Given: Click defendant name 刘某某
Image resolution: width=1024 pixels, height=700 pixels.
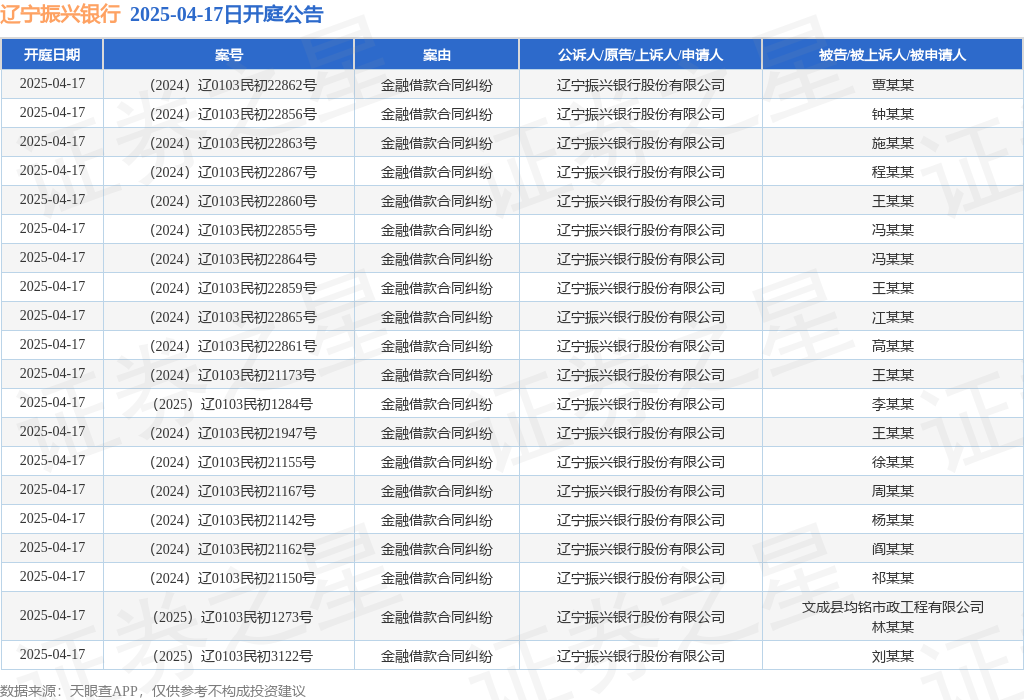Looking at the screenshot, I should (893, 656).
